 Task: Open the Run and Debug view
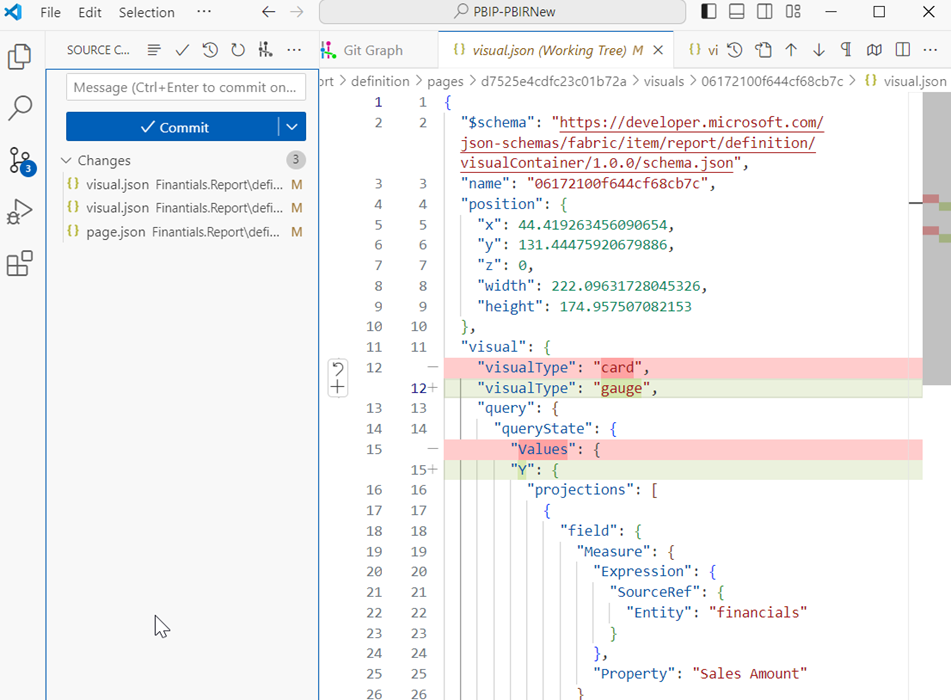pos(19,212)
